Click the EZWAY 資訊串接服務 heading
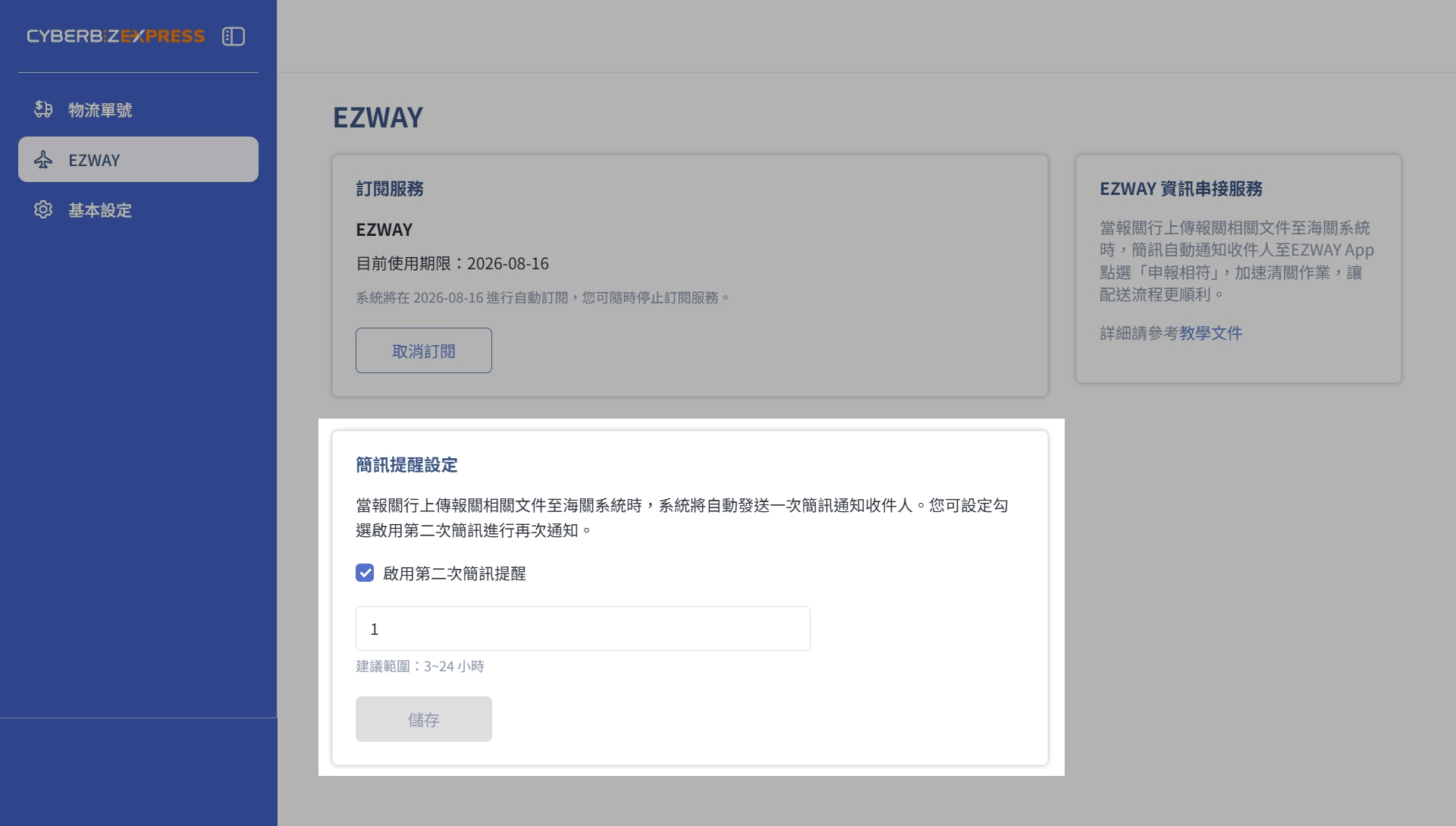The width and height of the screenshot is (1456, 826). 1181,189
